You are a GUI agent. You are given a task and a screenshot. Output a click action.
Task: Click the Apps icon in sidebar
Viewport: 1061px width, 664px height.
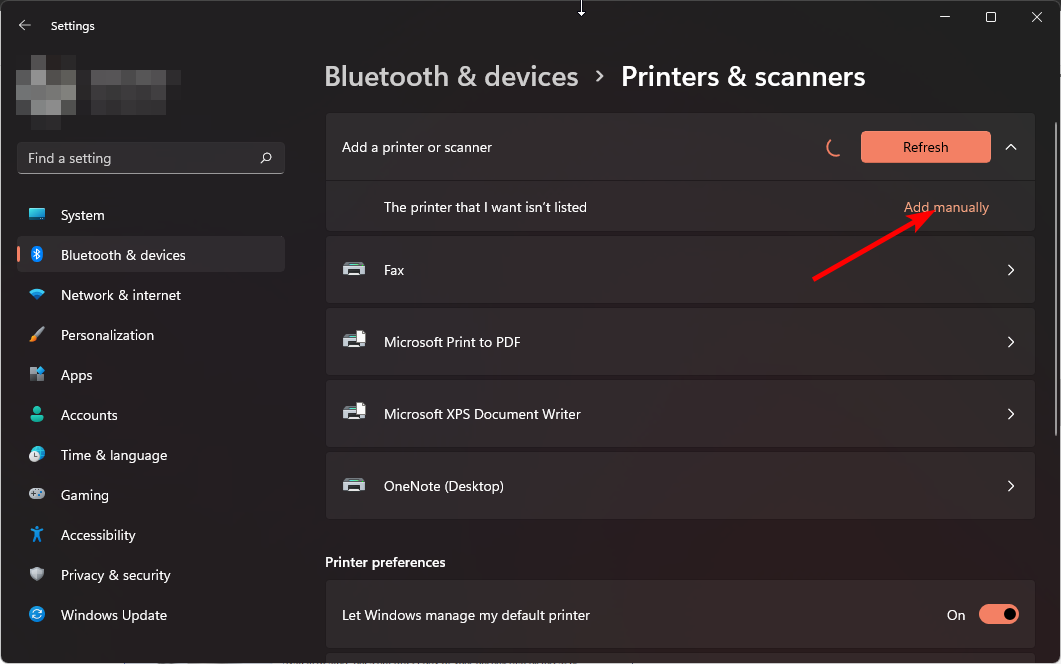[37, 375]
